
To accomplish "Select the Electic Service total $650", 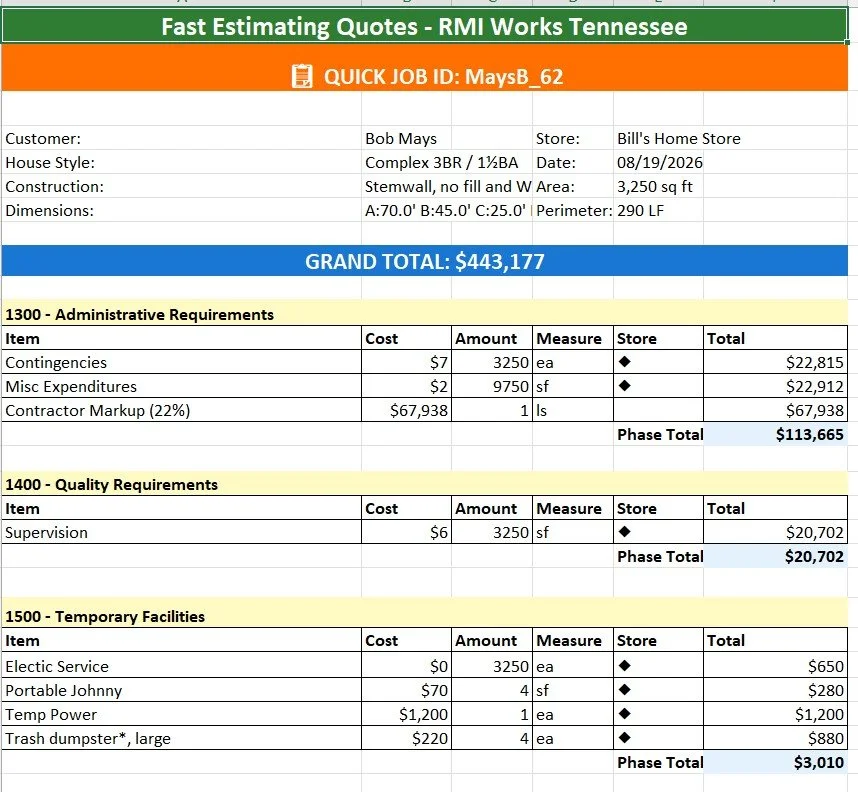I will [775, 666].
